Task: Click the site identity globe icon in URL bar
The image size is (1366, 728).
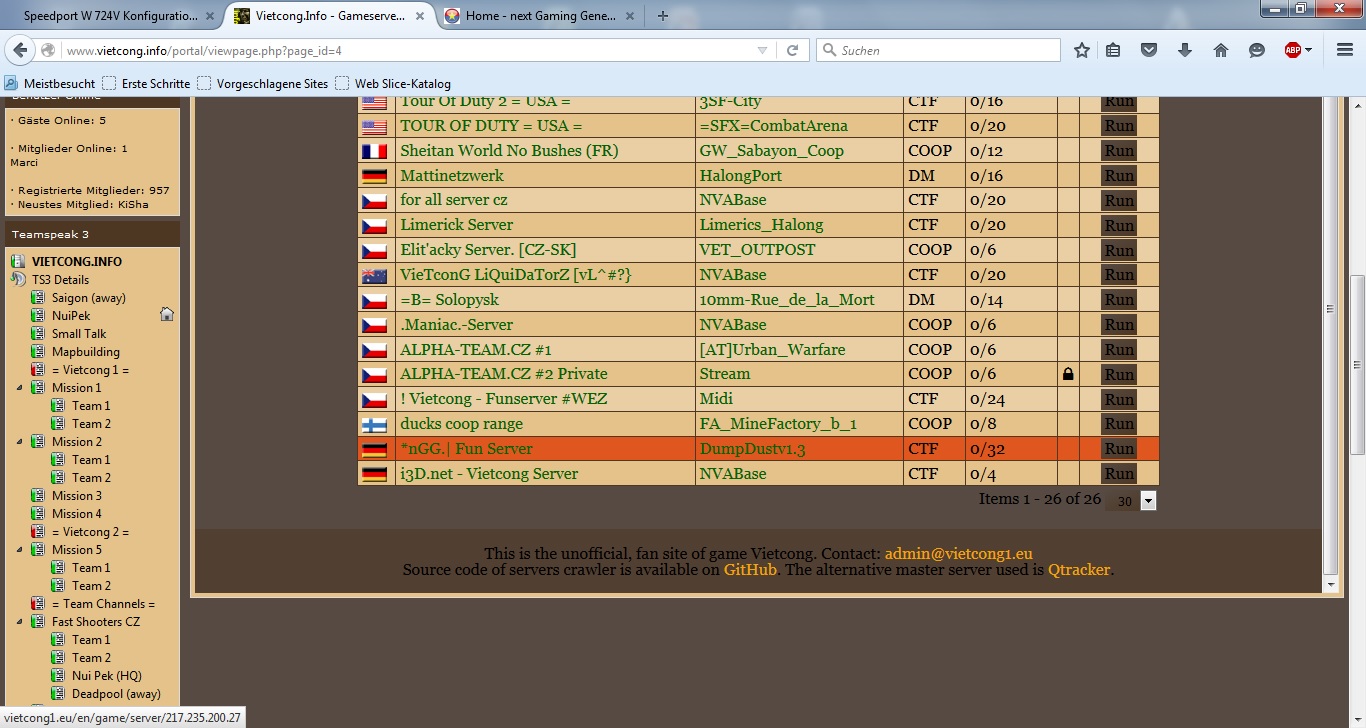Action: pyautogui.click(x=48, y=50)
